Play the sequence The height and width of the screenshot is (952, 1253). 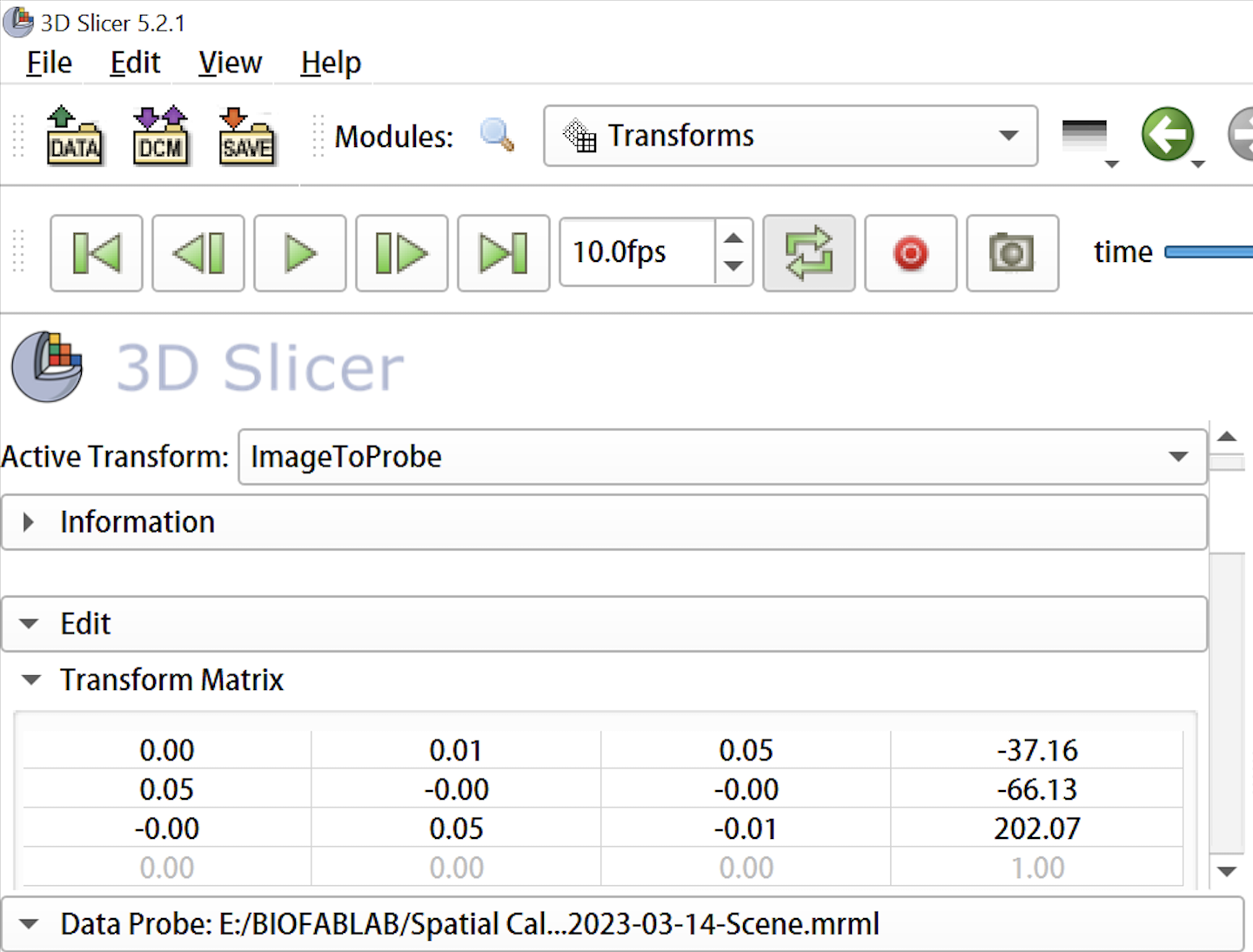[x=300, y=253]
